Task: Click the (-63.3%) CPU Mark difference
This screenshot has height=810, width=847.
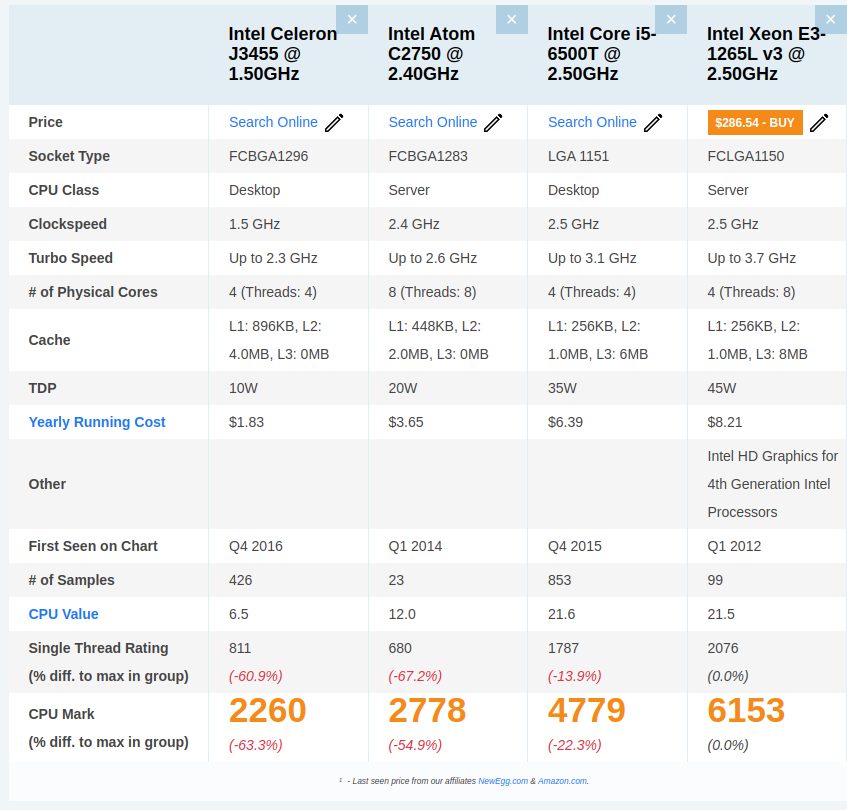Action: click(x=256, y=745)
